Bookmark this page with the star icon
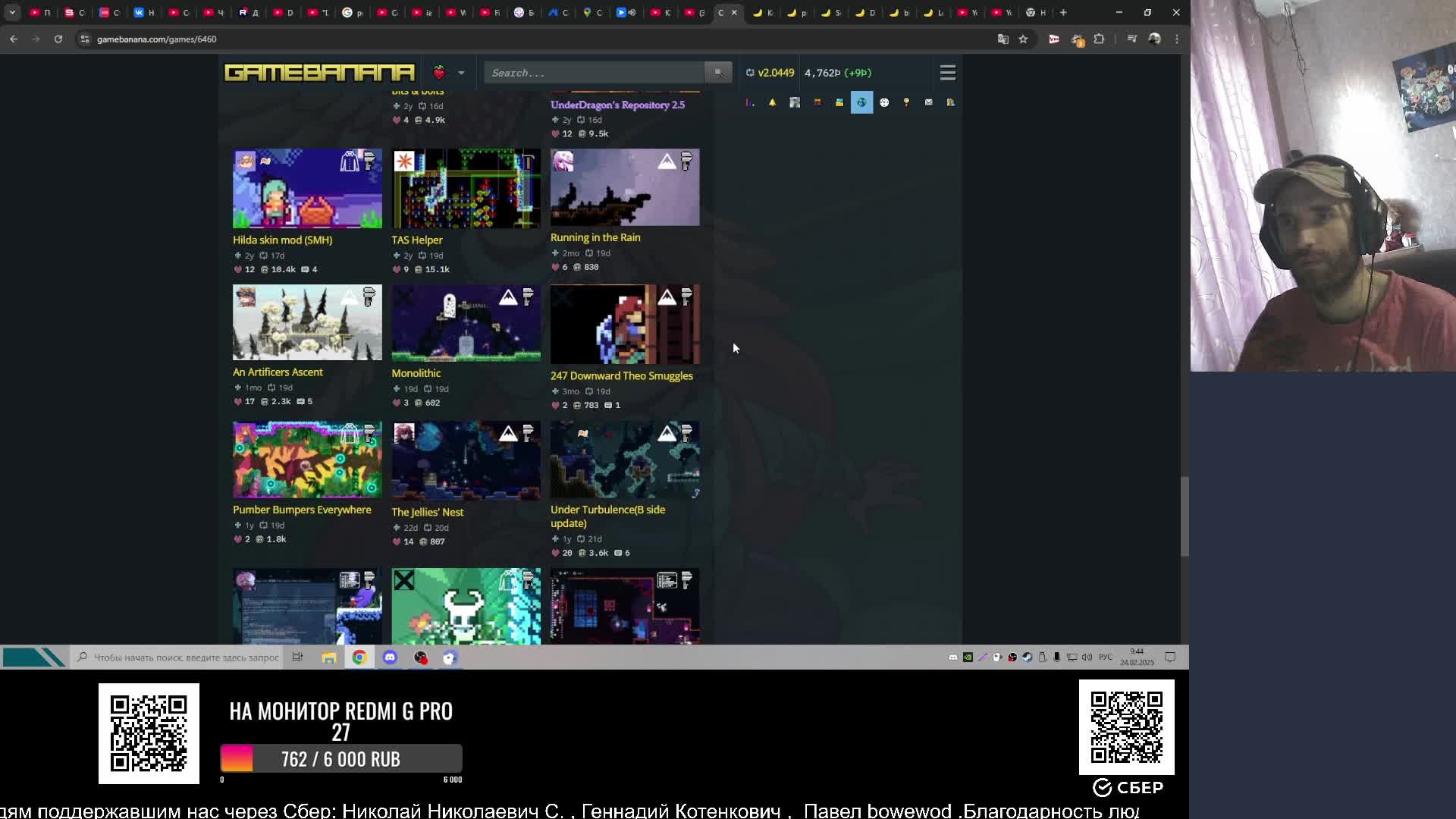The image size is (1456, 819). (1023, 39)
